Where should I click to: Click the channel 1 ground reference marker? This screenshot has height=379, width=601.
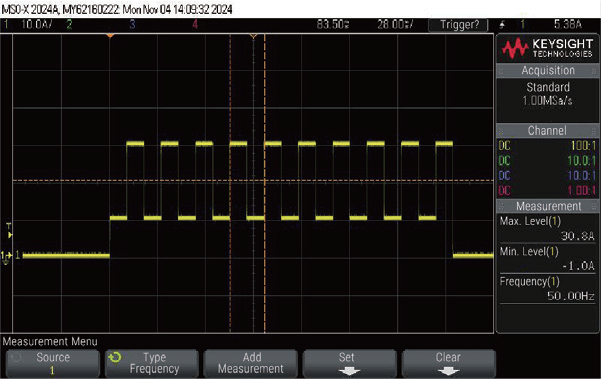click(7, 256)
